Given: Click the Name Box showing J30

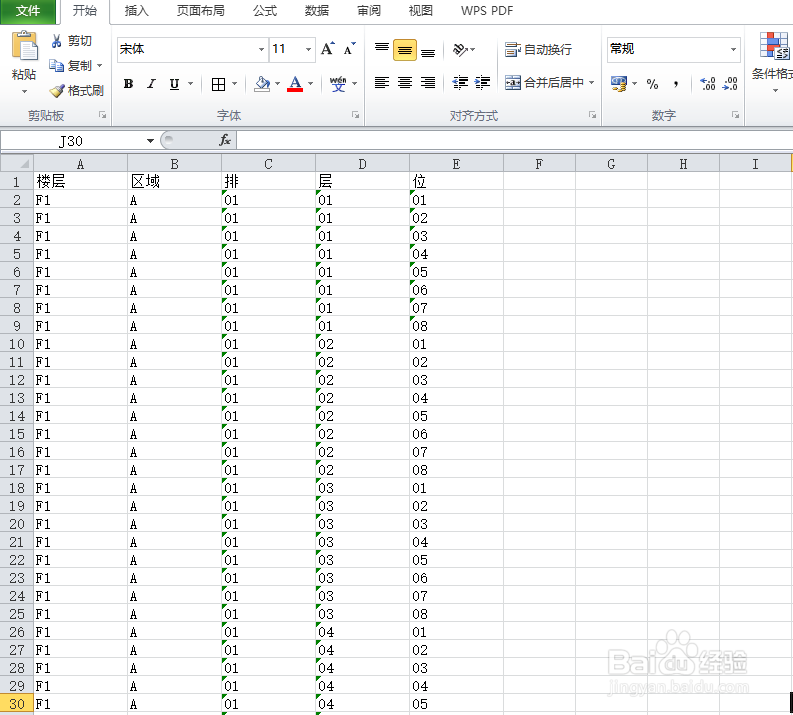Looking at the screenshot, I should coord(71,141).
